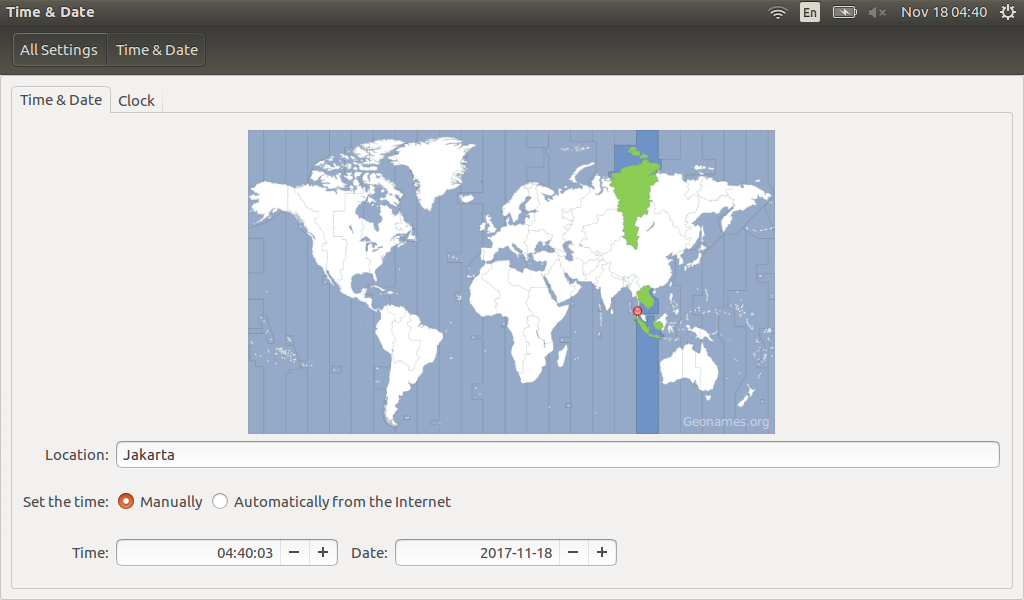Decrease the date with the minus stepper

[x=574, y=552]
